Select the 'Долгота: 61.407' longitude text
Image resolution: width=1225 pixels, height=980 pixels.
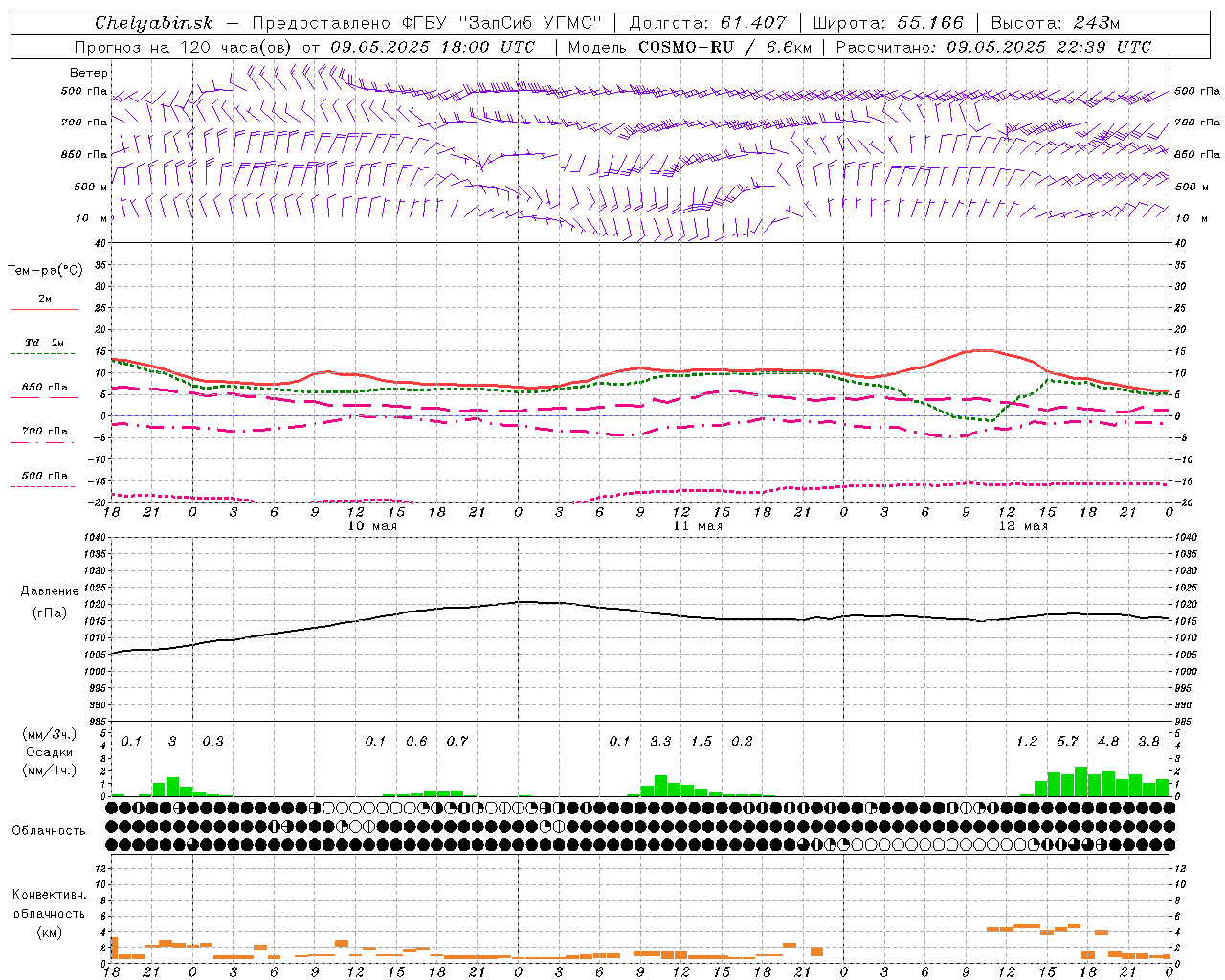pyautogui.click(x=707, y=23)
